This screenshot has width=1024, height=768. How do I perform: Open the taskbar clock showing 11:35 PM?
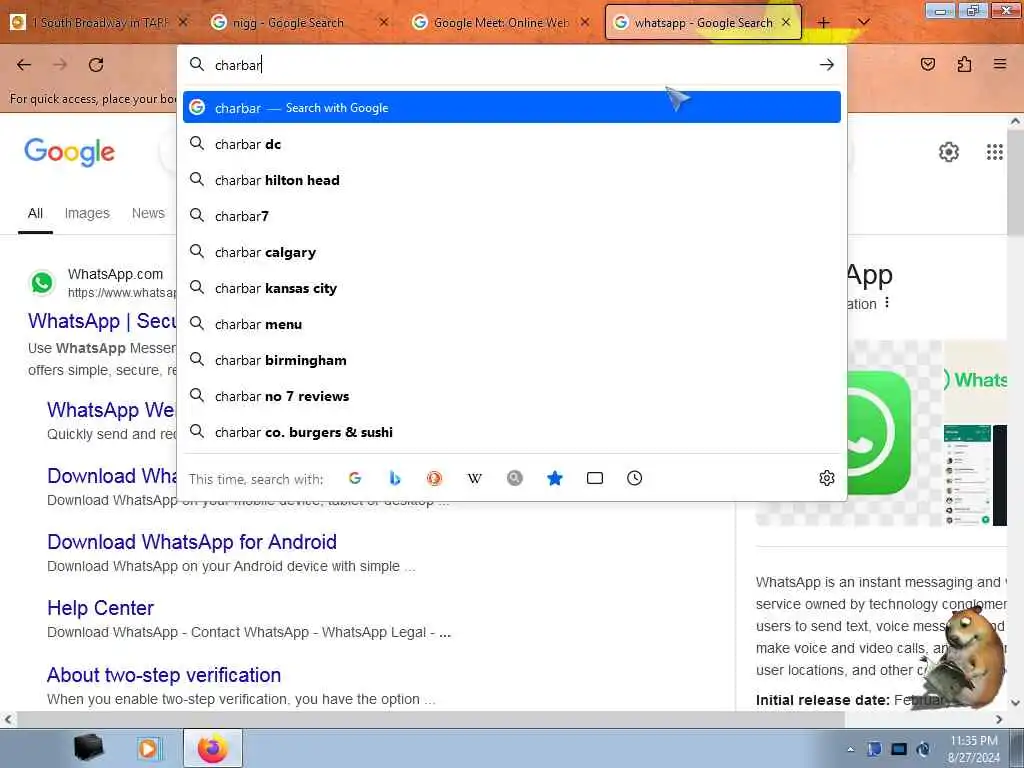click(973, 748)
